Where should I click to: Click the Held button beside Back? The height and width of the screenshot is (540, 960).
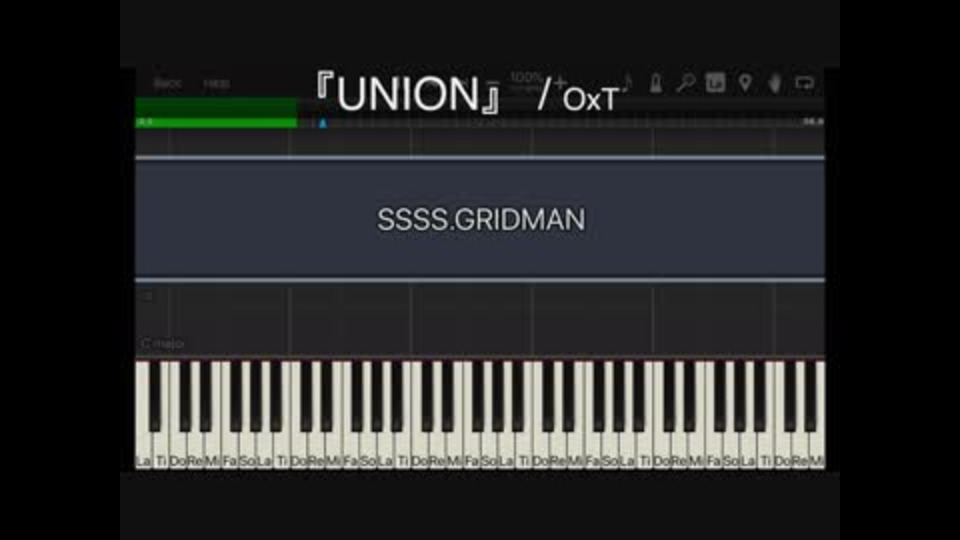point(217,84)
